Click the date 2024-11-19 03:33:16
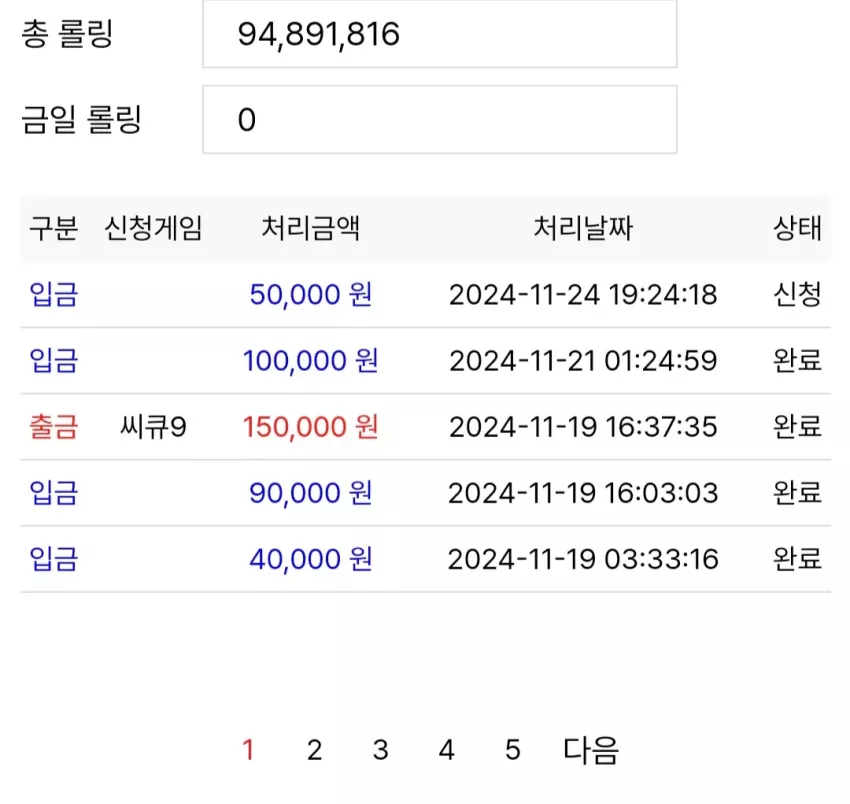The width and height of the screenshot is (850, 804). pos(583,559)
